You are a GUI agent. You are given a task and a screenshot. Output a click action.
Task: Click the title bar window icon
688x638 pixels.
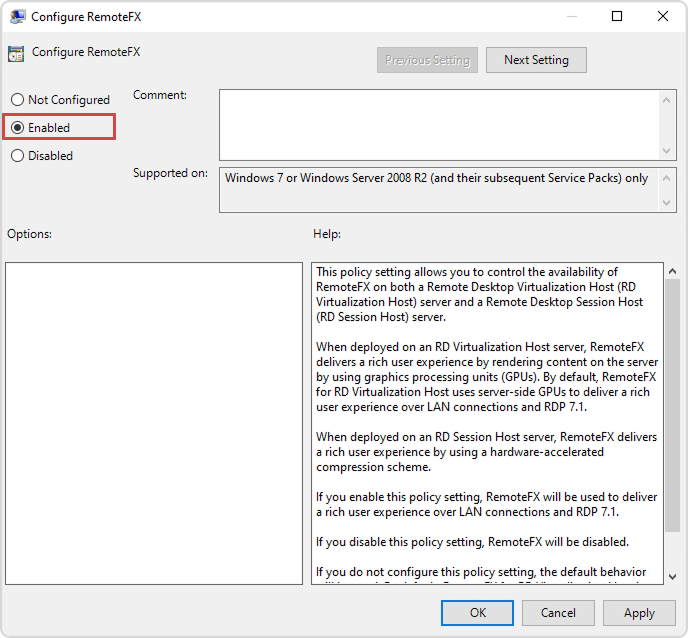tap(18, 17)
